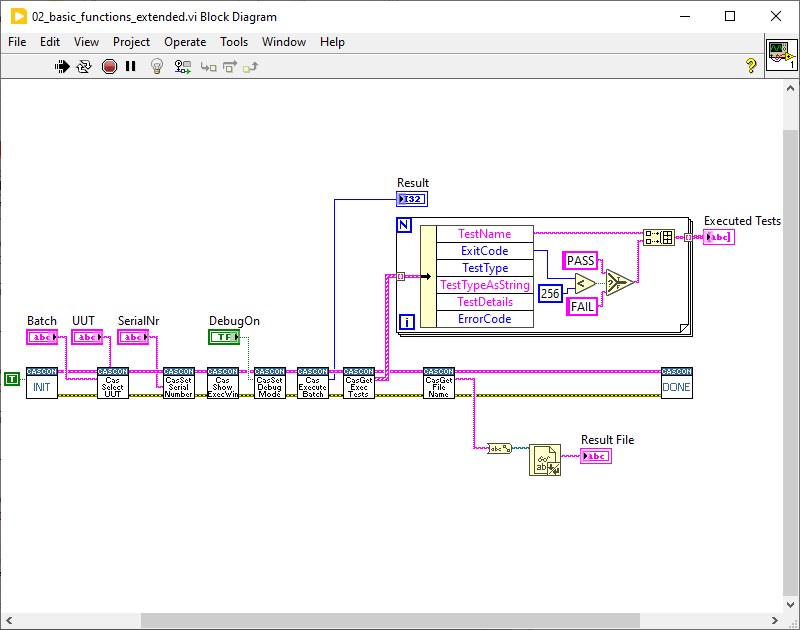Select the CasSet Debug Mode node
Screen dimensions: 800x630
(x=269, y=383)
